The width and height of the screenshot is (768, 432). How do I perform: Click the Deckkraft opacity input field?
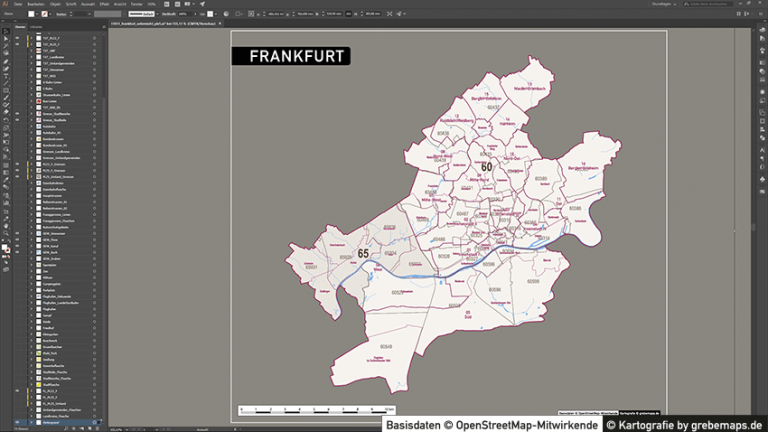185,14
